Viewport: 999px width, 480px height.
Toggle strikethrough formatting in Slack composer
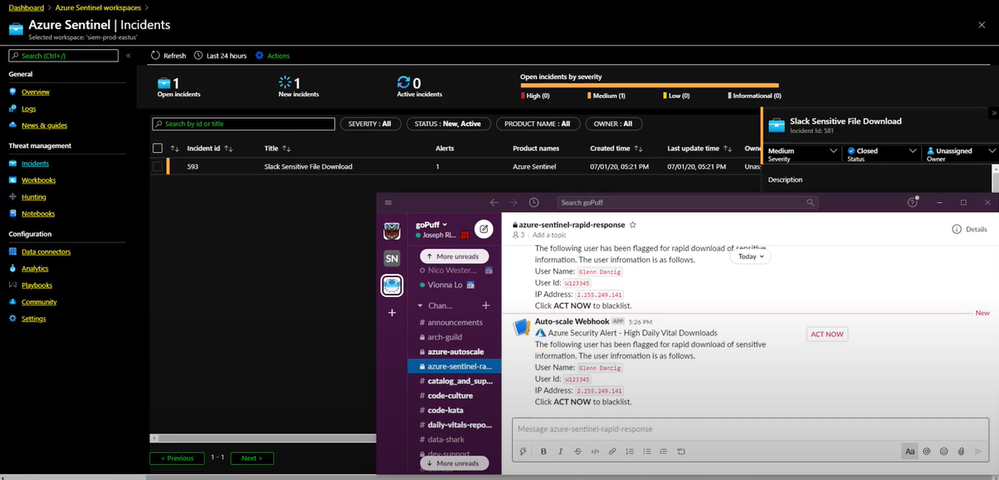pos(578,451)
